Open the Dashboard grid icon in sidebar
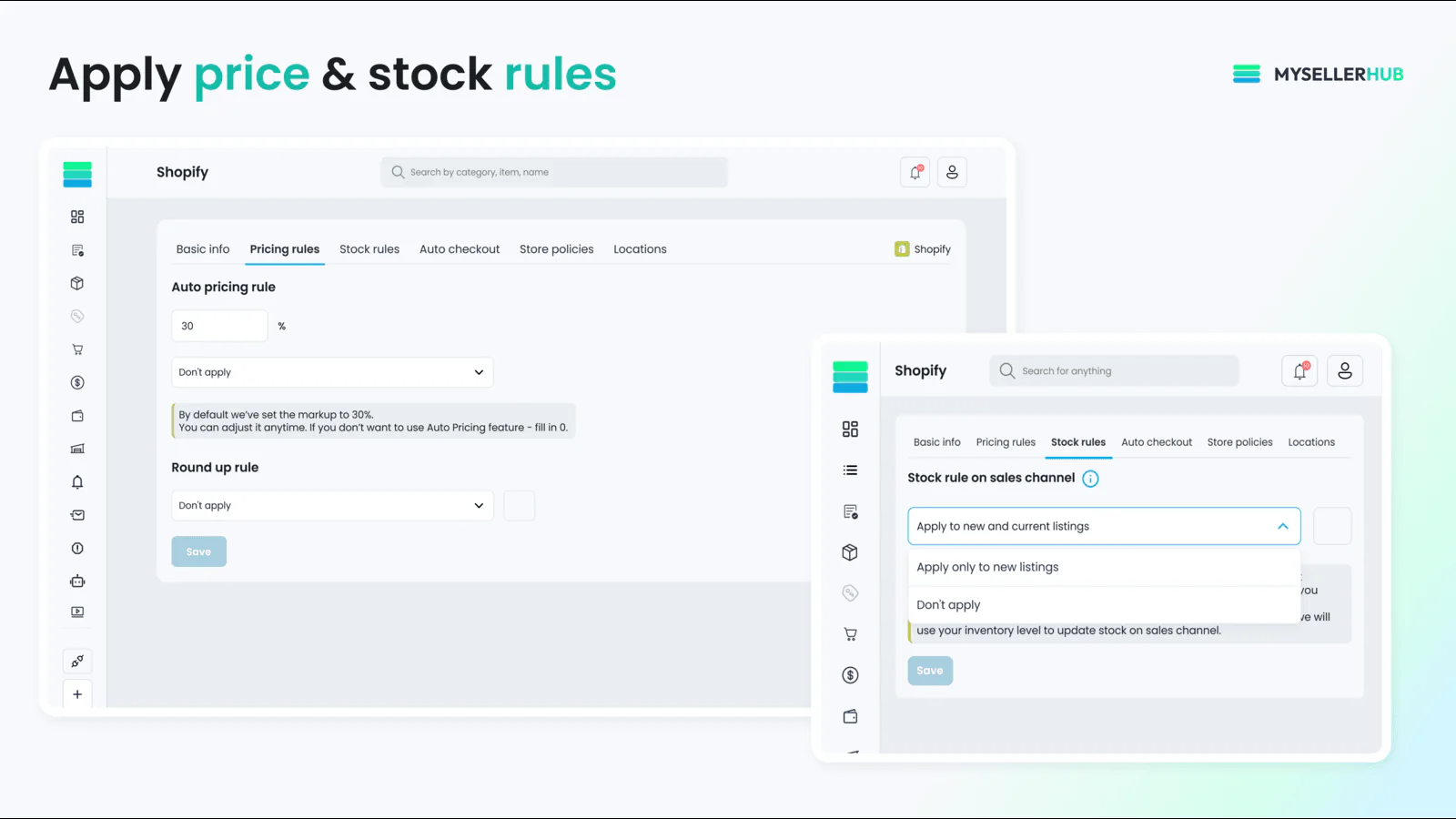The height and width of the screenshot is (819, 1456). point(77,217)
